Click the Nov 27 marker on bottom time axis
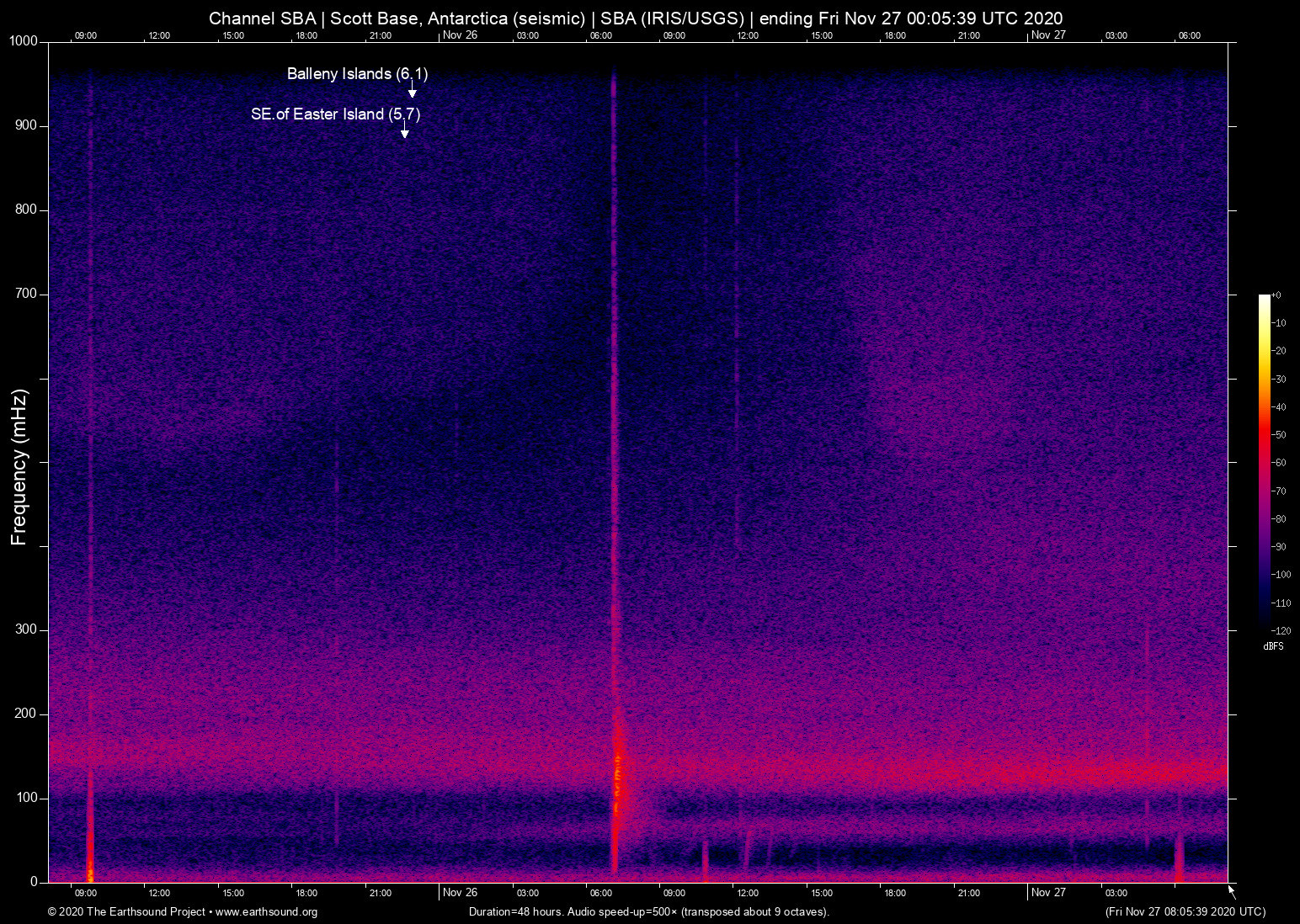This screenshot has width=1300, height=924. click(x=1048, y=893)
